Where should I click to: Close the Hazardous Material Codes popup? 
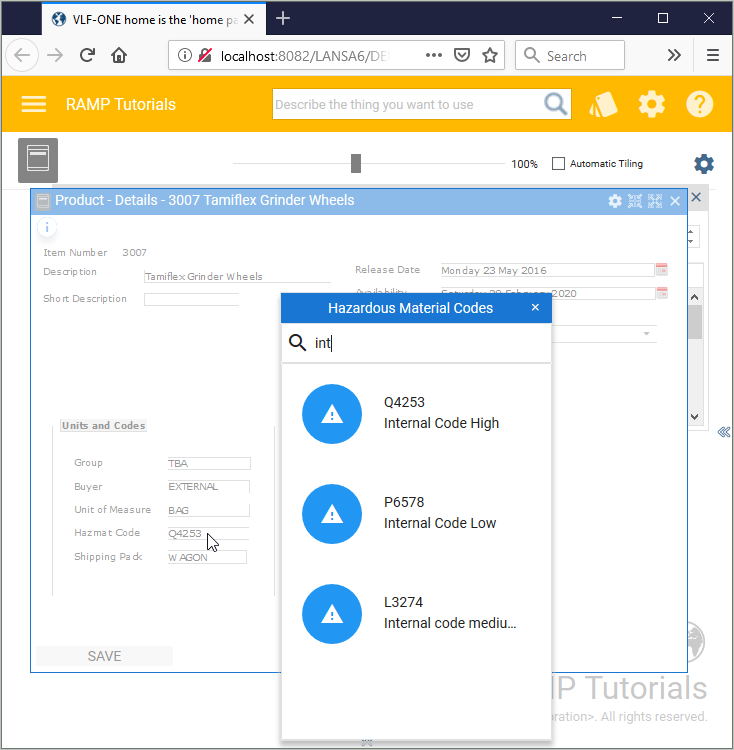[x=535, y=307]
